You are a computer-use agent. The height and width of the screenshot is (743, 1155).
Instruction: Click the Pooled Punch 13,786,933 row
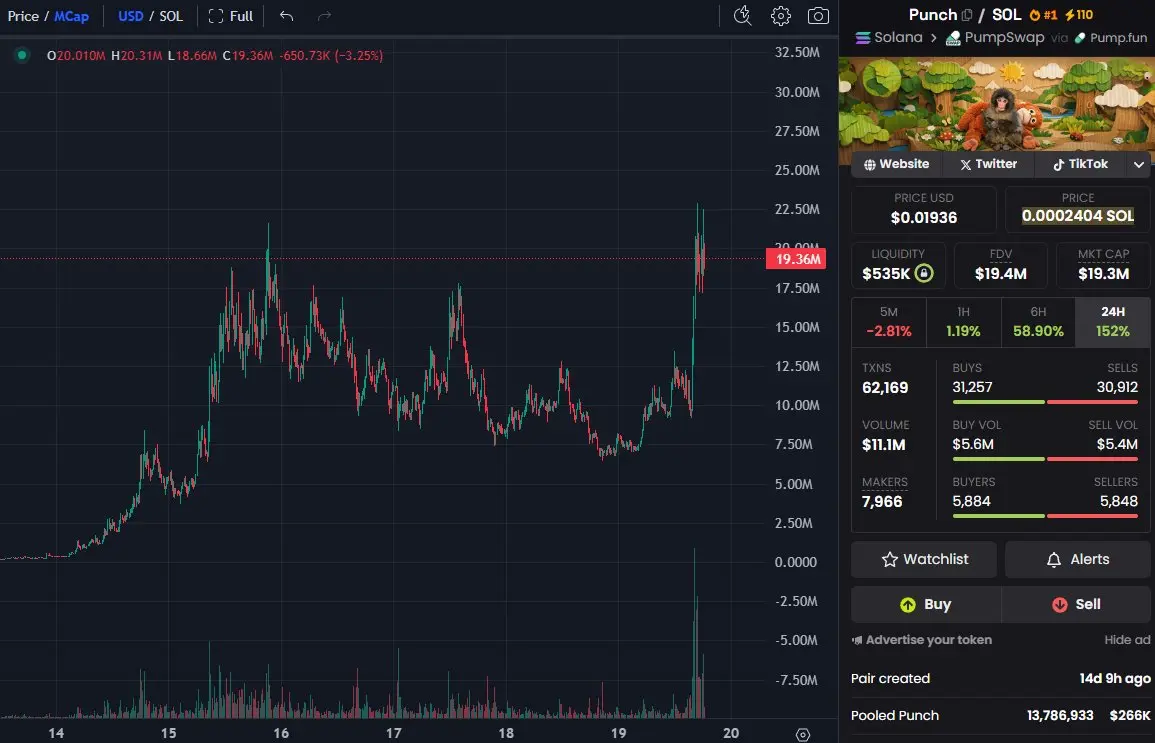click(1000, 716)
